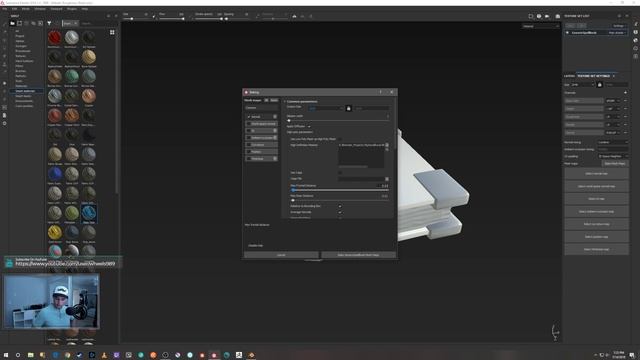Open the Main shader dropdown
The image size is (640, 360).
click(x=616, y=33)
